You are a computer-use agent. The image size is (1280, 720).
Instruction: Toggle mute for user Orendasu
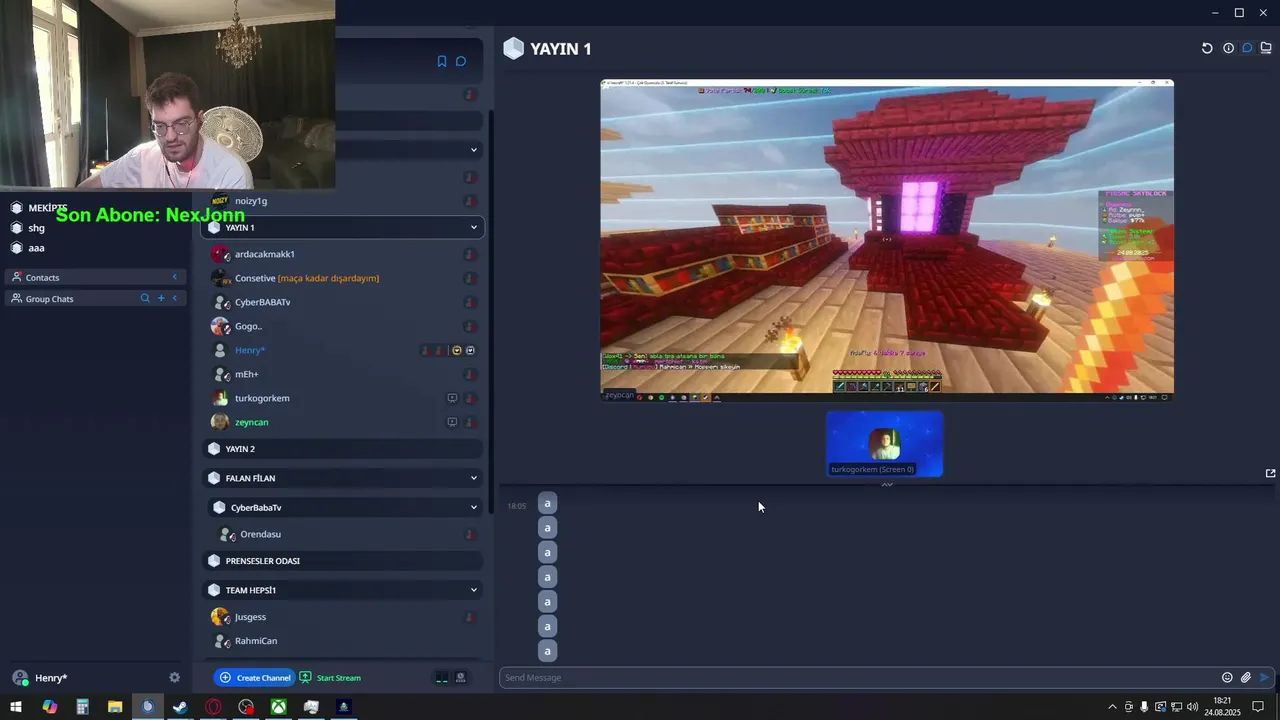[x=470, y=534]
